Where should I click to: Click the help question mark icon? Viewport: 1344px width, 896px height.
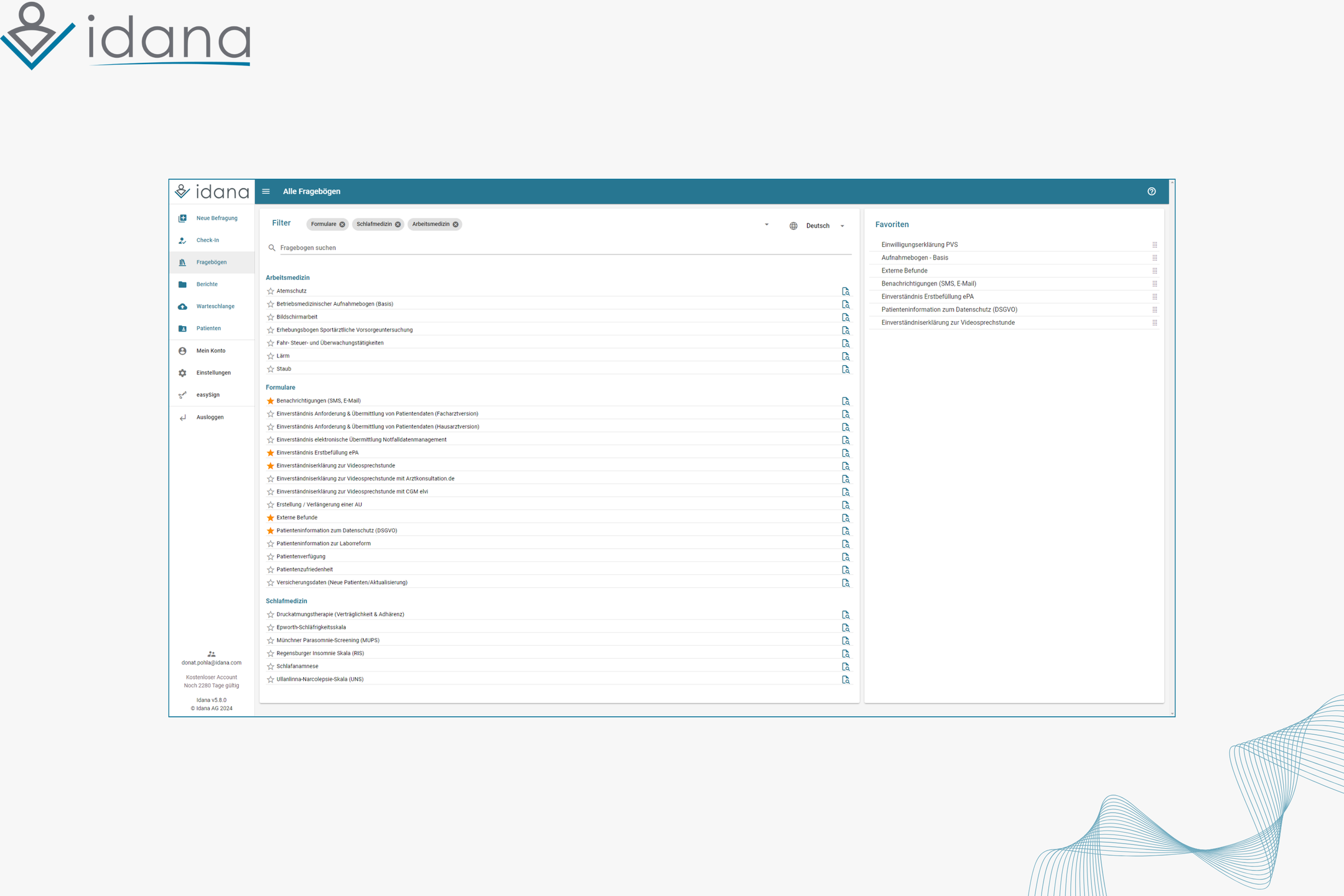click(x=1151, y=192)
